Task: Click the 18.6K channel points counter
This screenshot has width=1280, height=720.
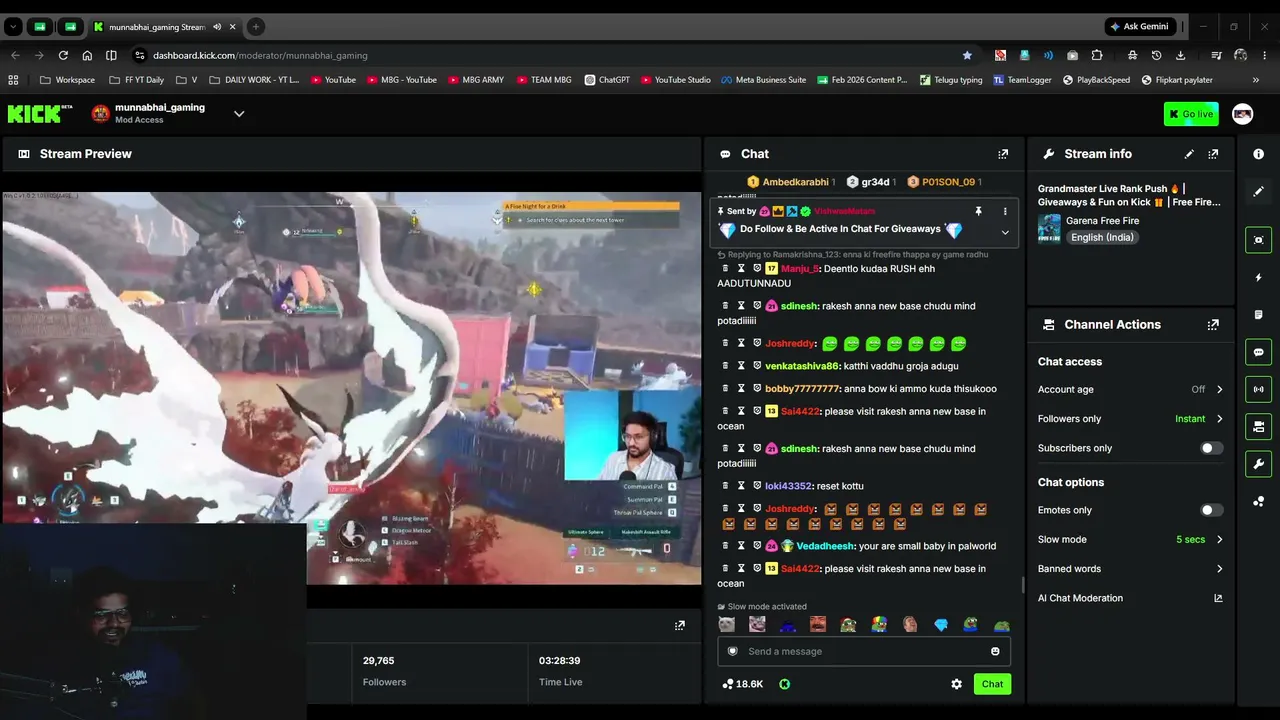Action: point(742,684)
